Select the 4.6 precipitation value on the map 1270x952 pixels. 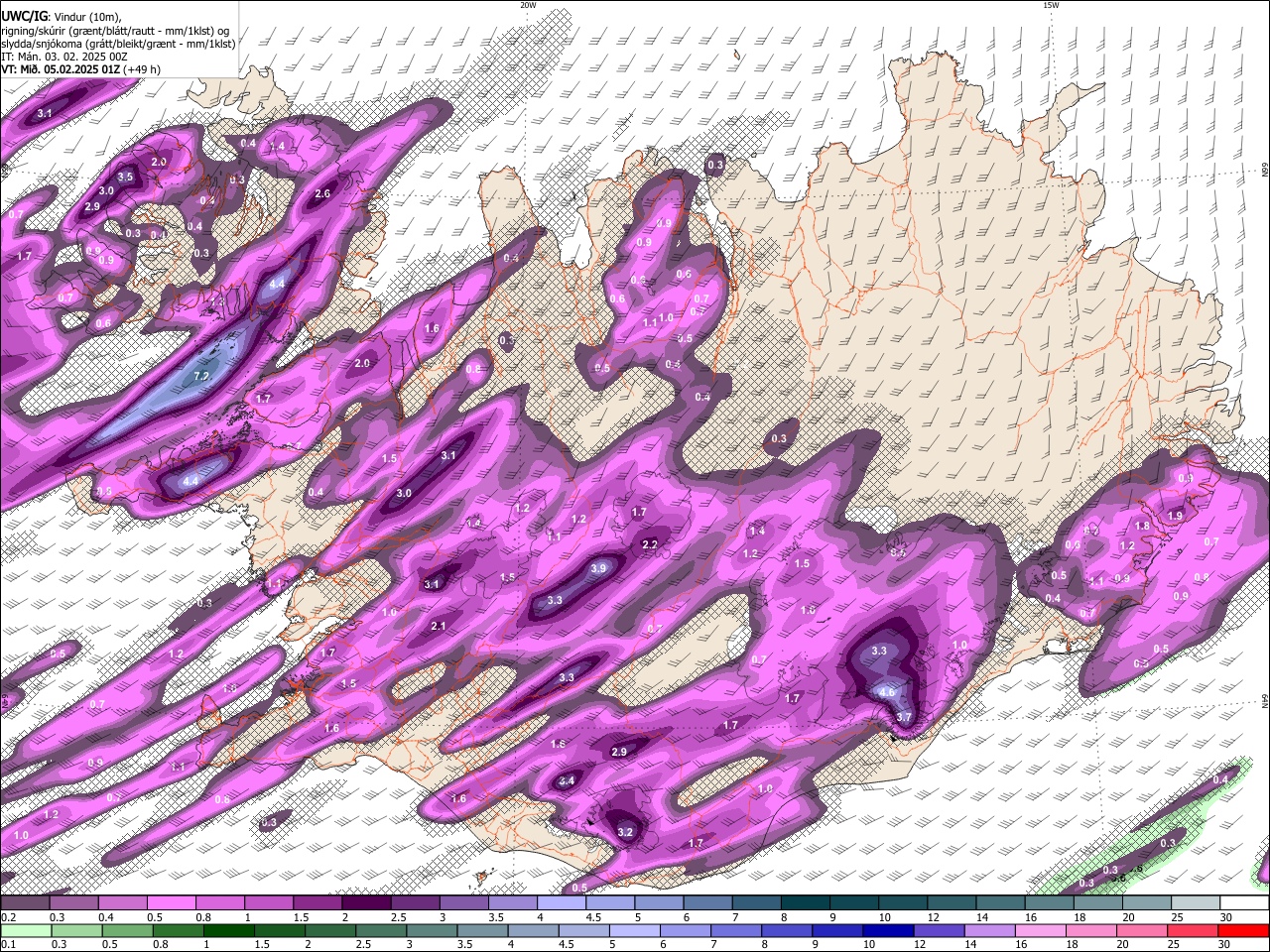pos(887,692)
